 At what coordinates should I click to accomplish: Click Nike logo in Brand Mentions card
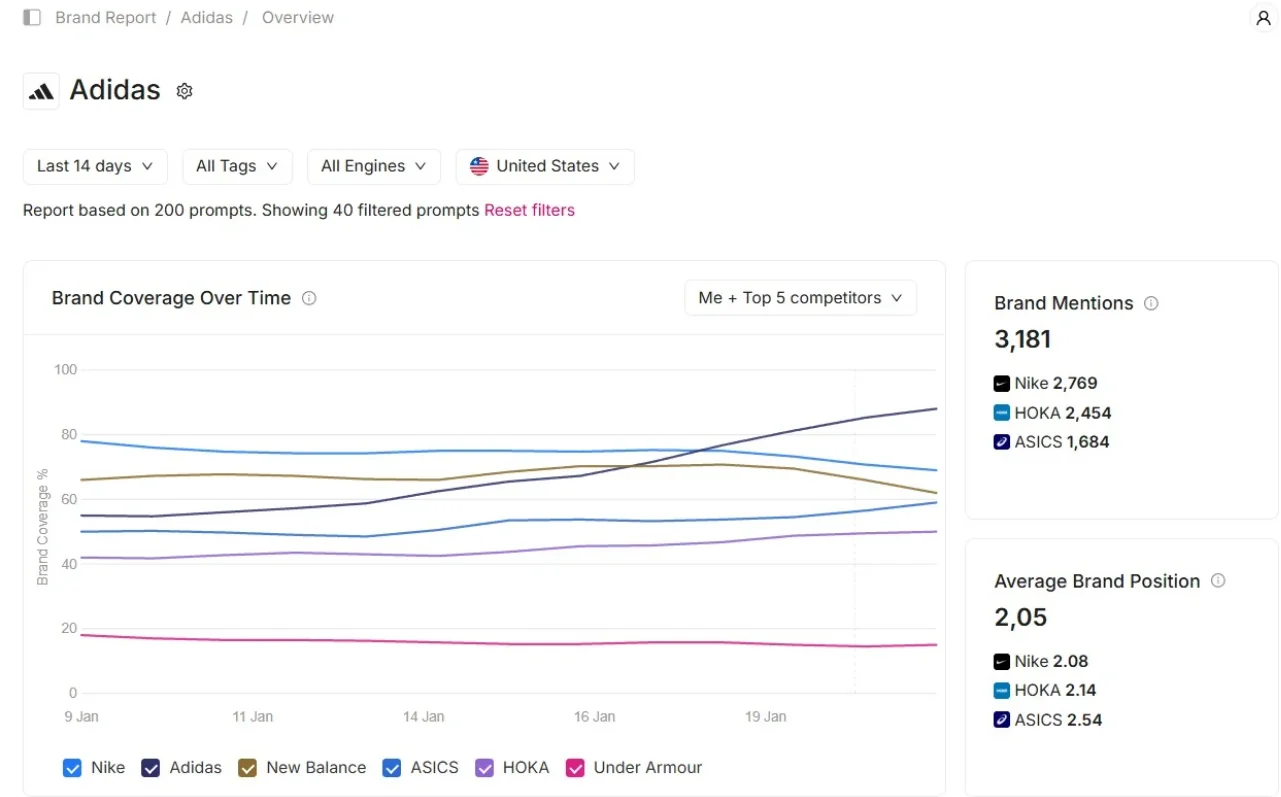(1002, 383)
